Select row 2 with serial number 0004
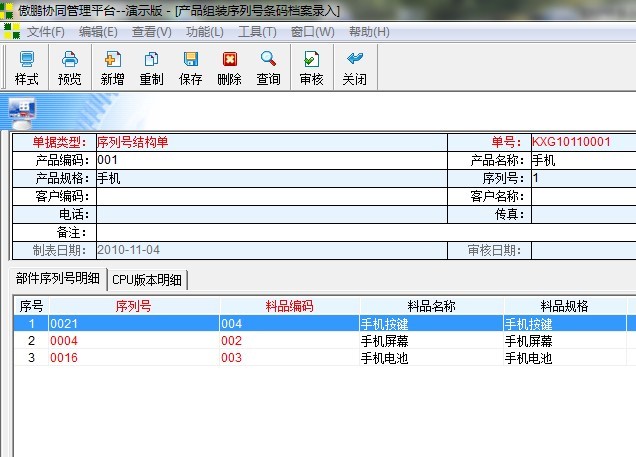 coord(64,341)
